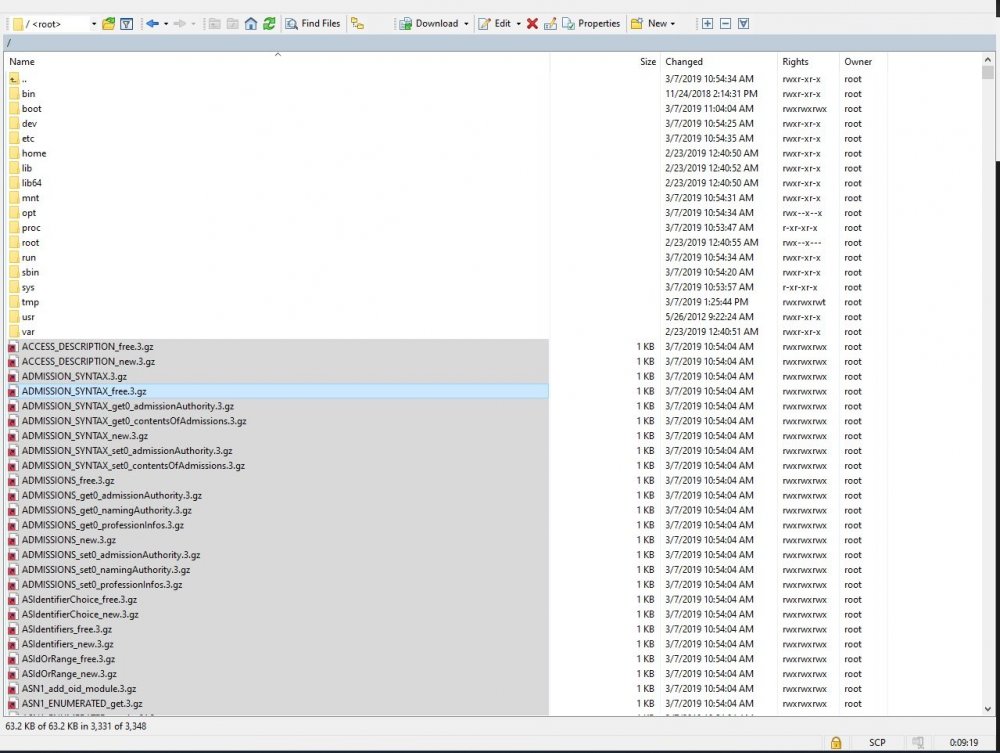Select the usr folder
The height and width of the screenshot is (753, 1000).
click(28, 317)
